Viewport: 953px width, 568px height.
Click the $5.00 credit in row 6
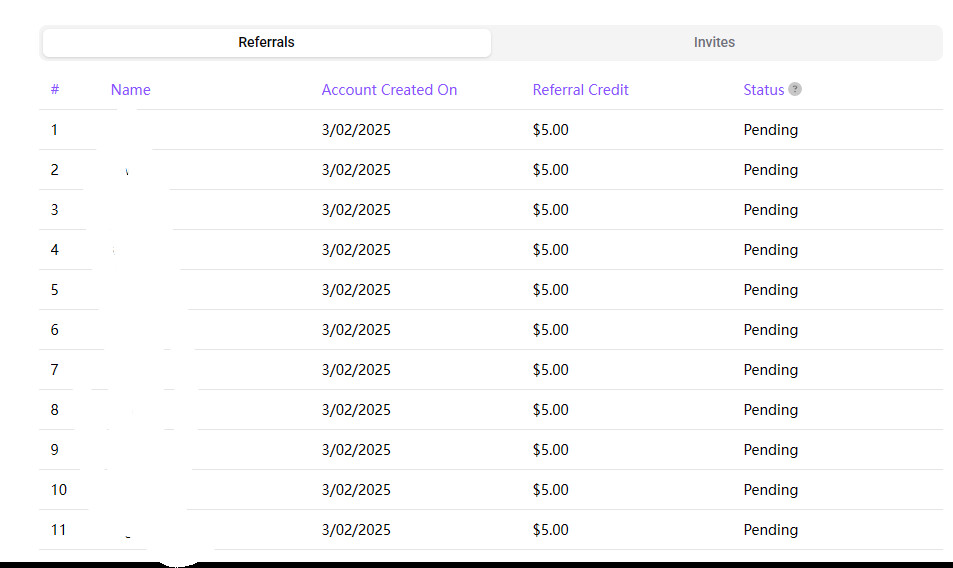pyautogui.click(x=550, y=330)
